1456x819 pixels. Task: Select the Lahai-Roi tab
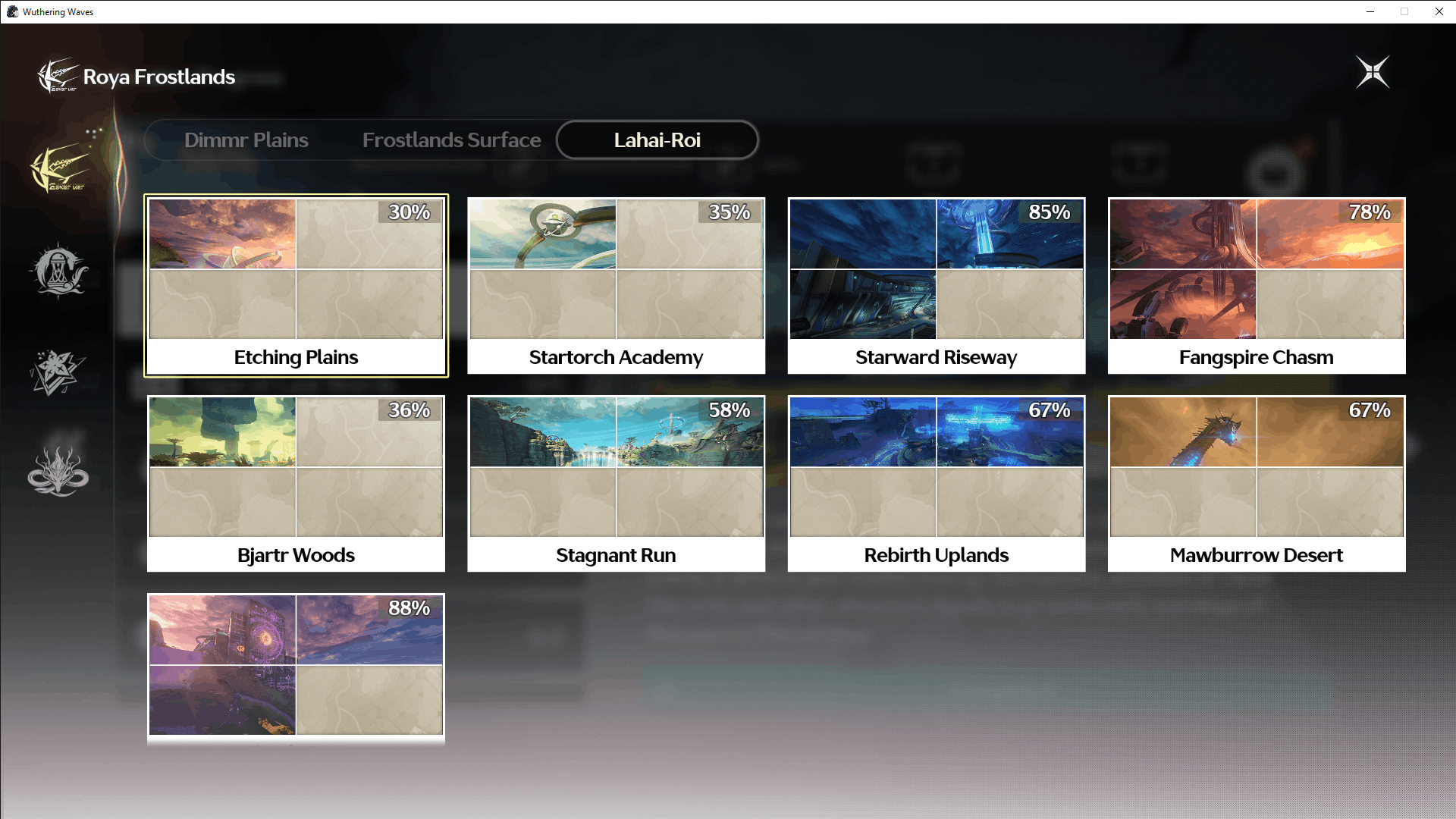pyautogui.click(x=657, y=140)
